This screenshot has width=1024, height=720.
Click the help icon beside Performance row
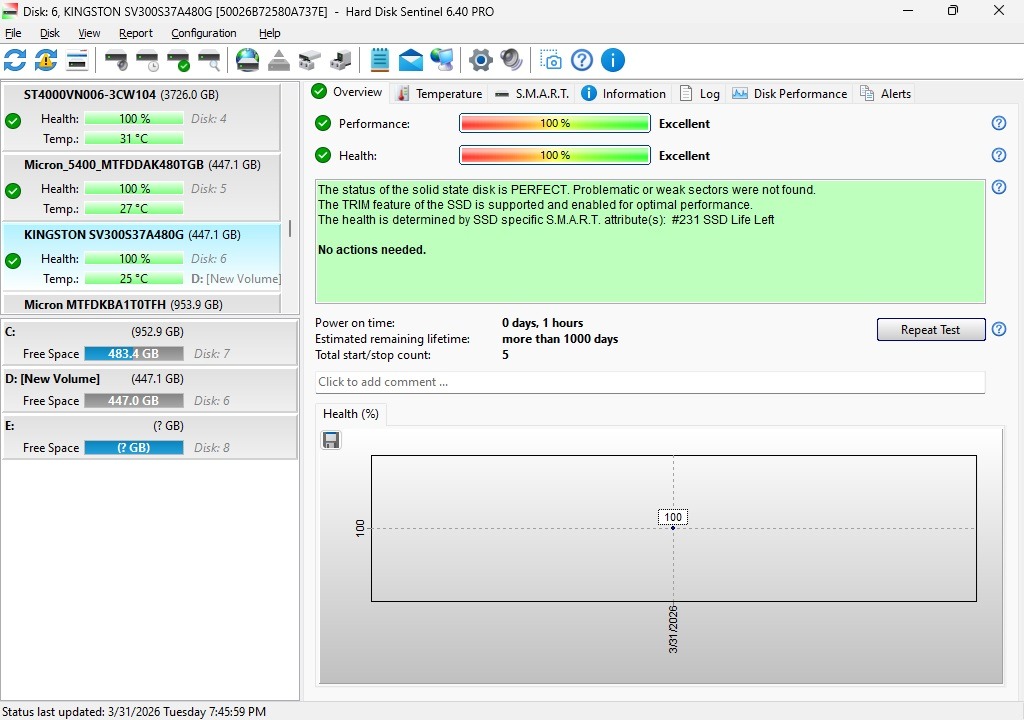[x=999, y=123]
